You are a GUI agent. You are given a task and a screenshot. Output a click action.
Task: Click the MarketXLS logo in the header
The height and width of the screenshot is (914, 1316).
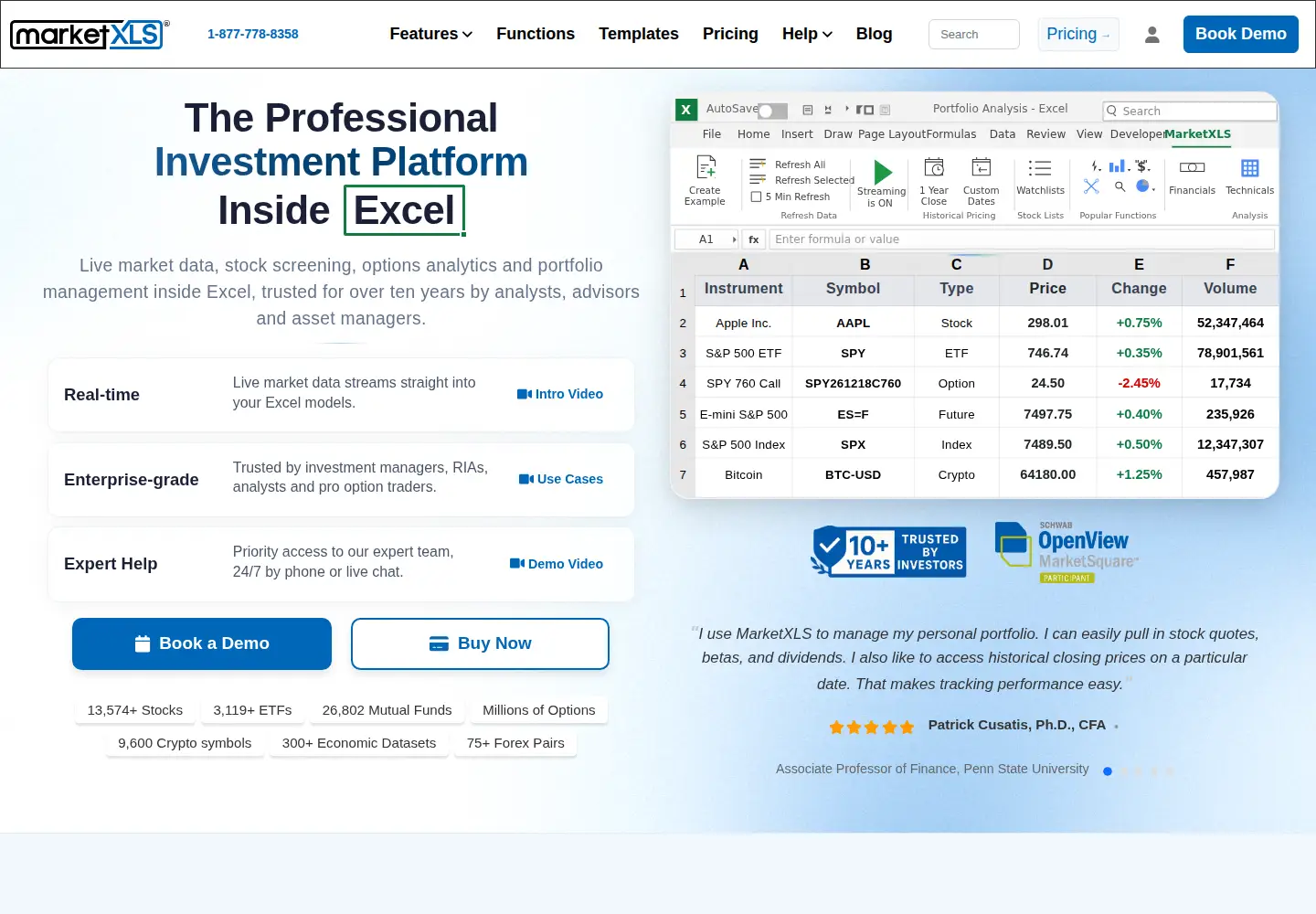click(90, 35)
